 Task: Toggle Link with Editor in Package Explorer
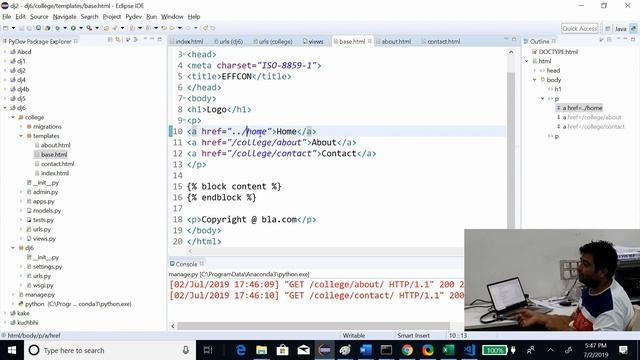click(118, 40)
